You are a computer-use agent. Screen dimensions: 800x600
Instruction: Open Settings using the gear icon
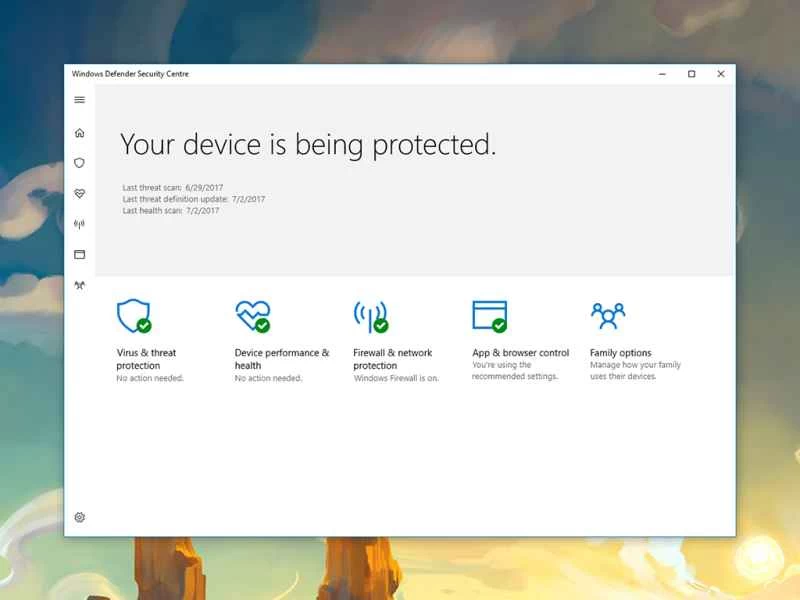tap(80, 517)
